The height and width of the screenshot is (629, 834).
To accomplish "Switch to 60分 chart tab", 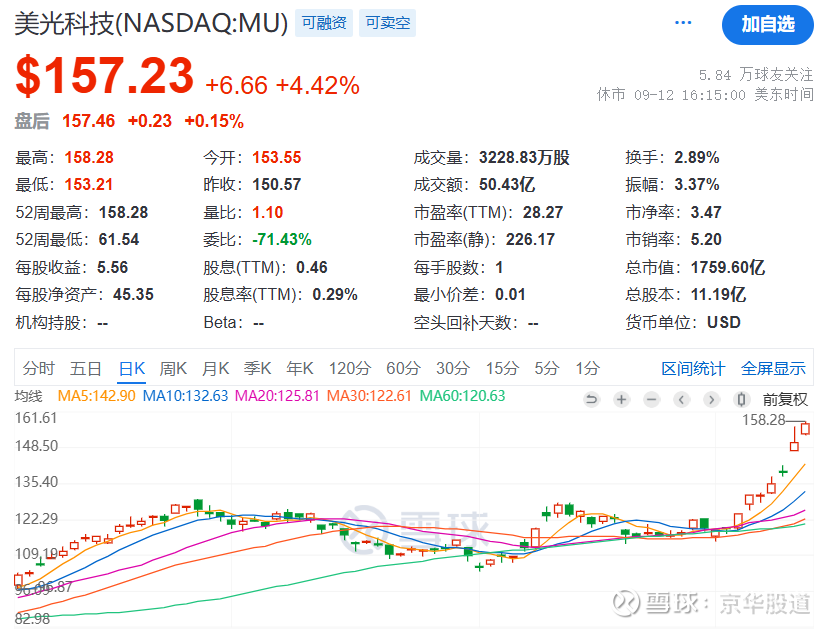I will 403,368.
